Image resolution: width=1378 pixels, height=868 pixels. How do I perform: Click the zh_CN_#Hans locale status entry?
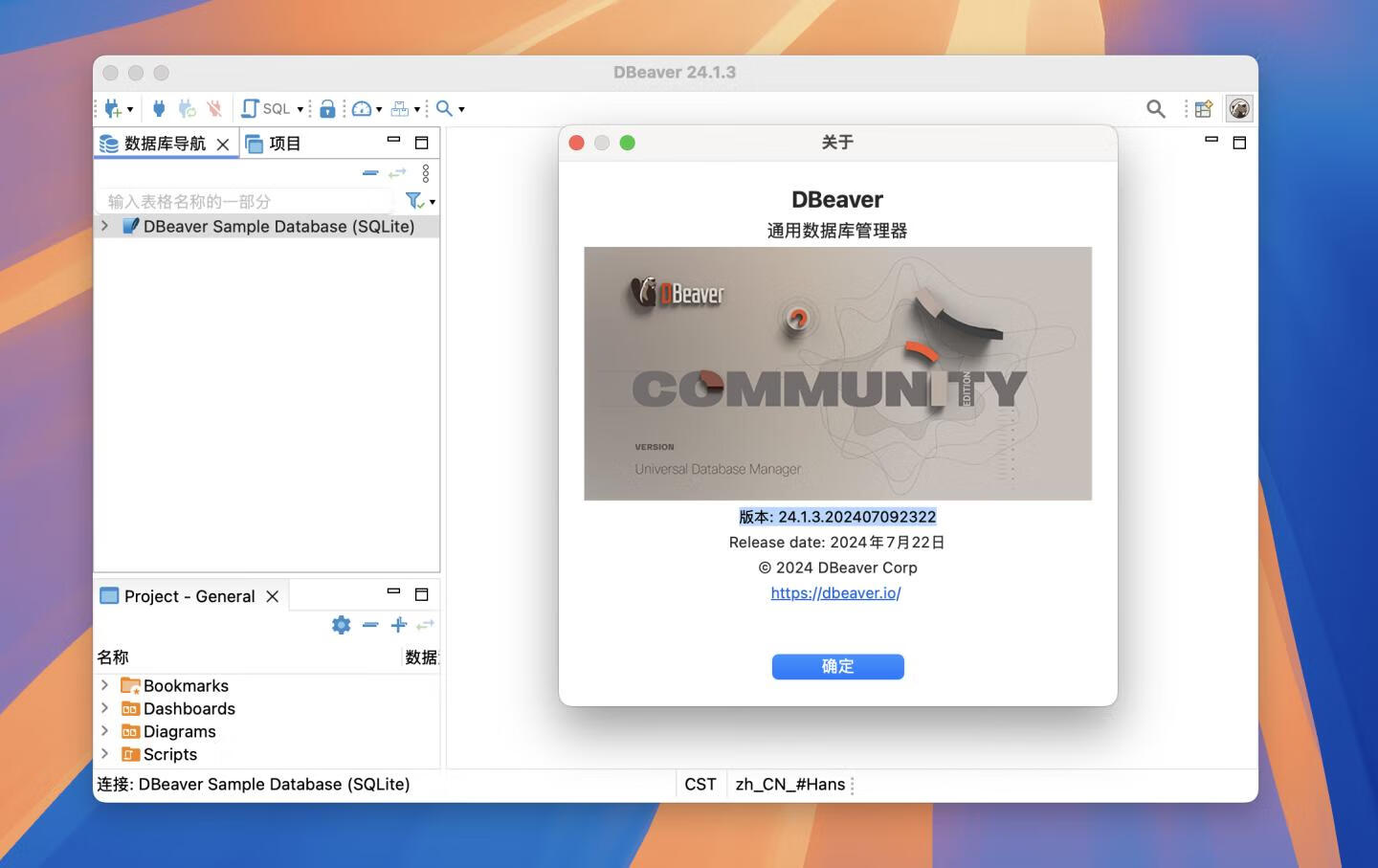tap(789, 785)
